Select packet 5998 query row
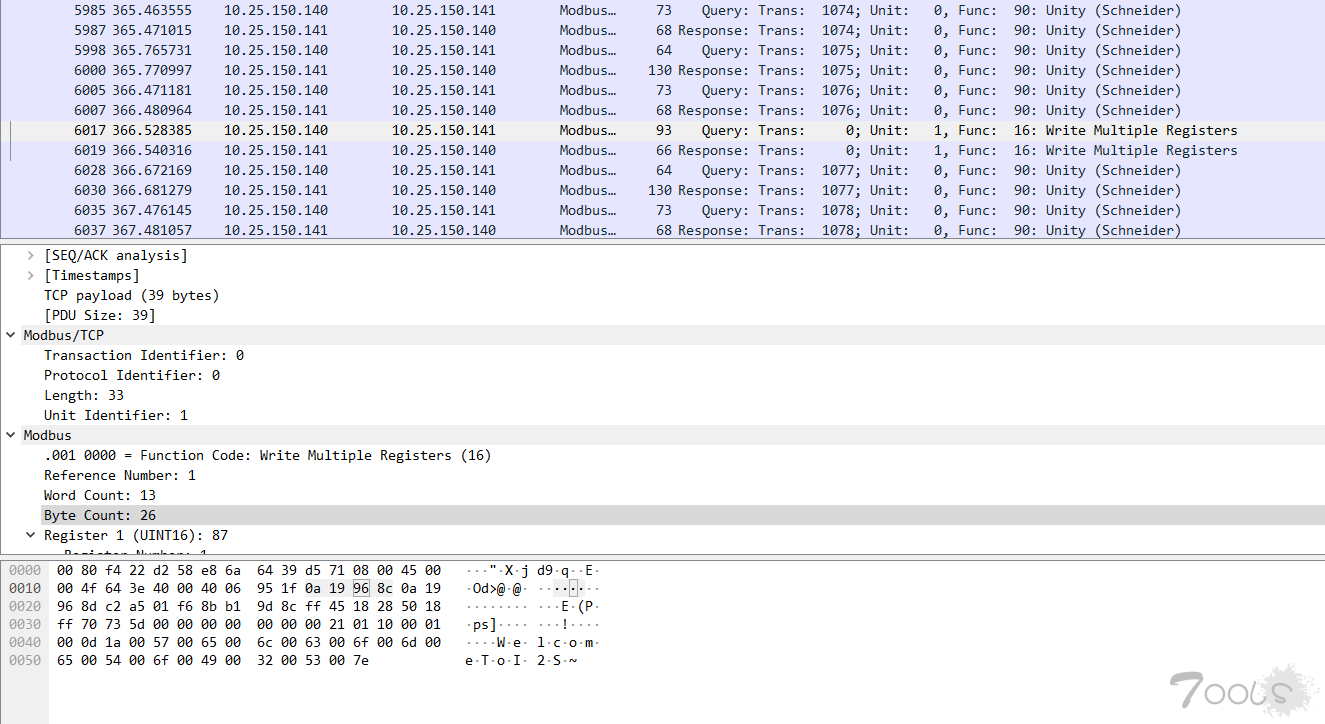The height and width of the screenshot is (724, 1325). pos(662,50)
